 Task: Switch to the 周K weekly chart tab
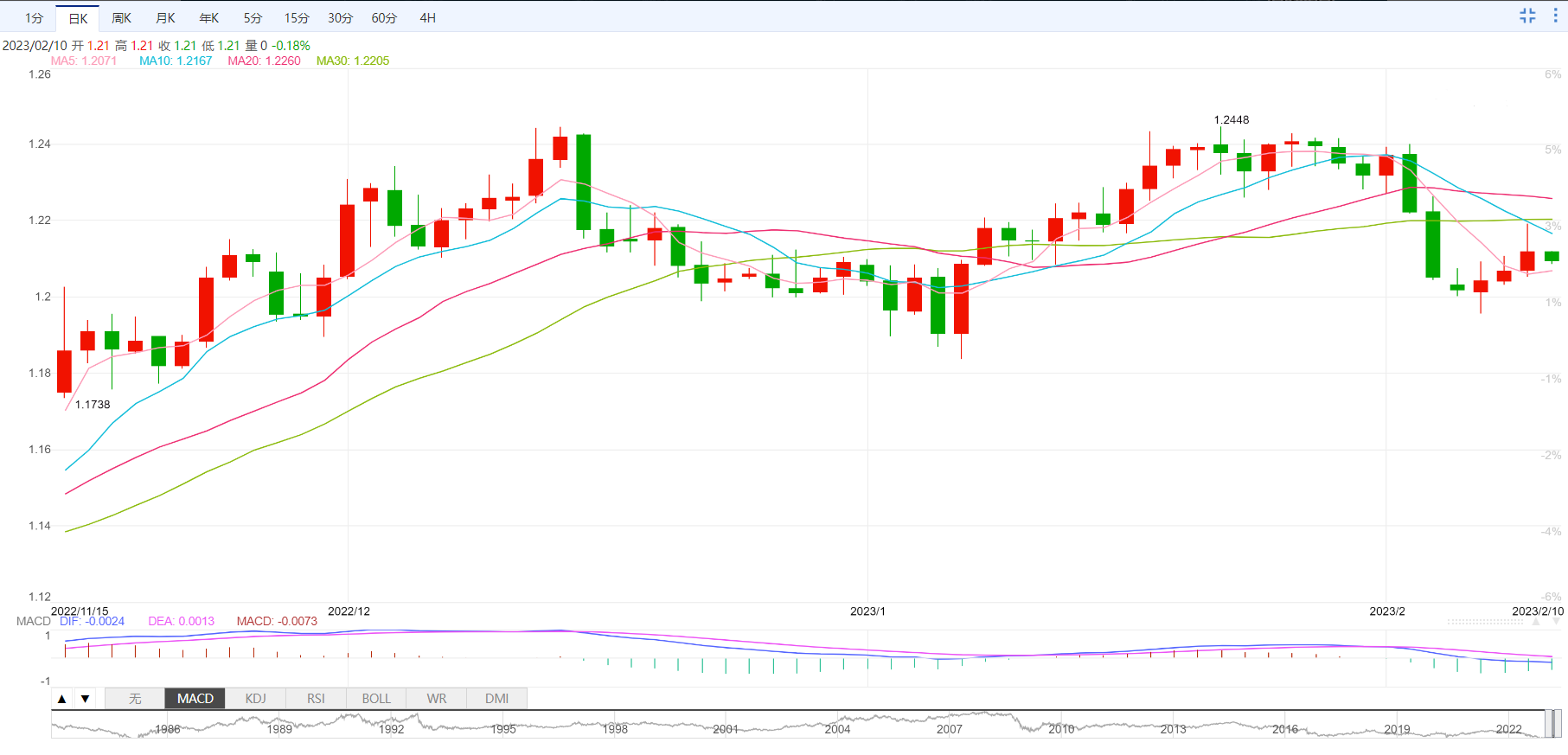122,18
